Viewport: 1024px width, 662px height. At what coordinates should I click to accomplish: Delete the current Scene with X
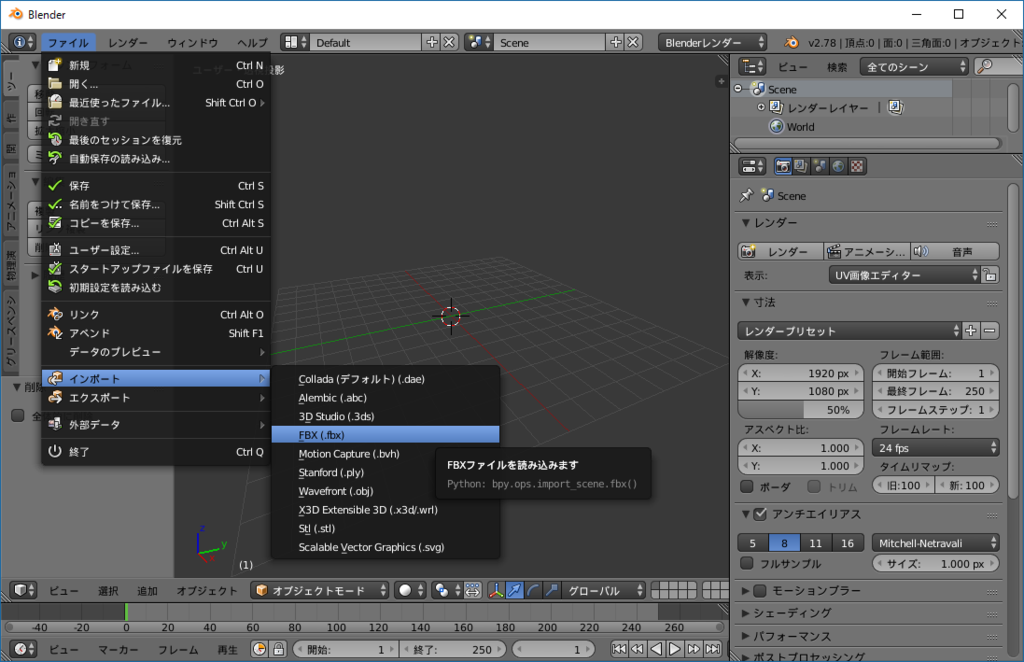coord(633,42)
